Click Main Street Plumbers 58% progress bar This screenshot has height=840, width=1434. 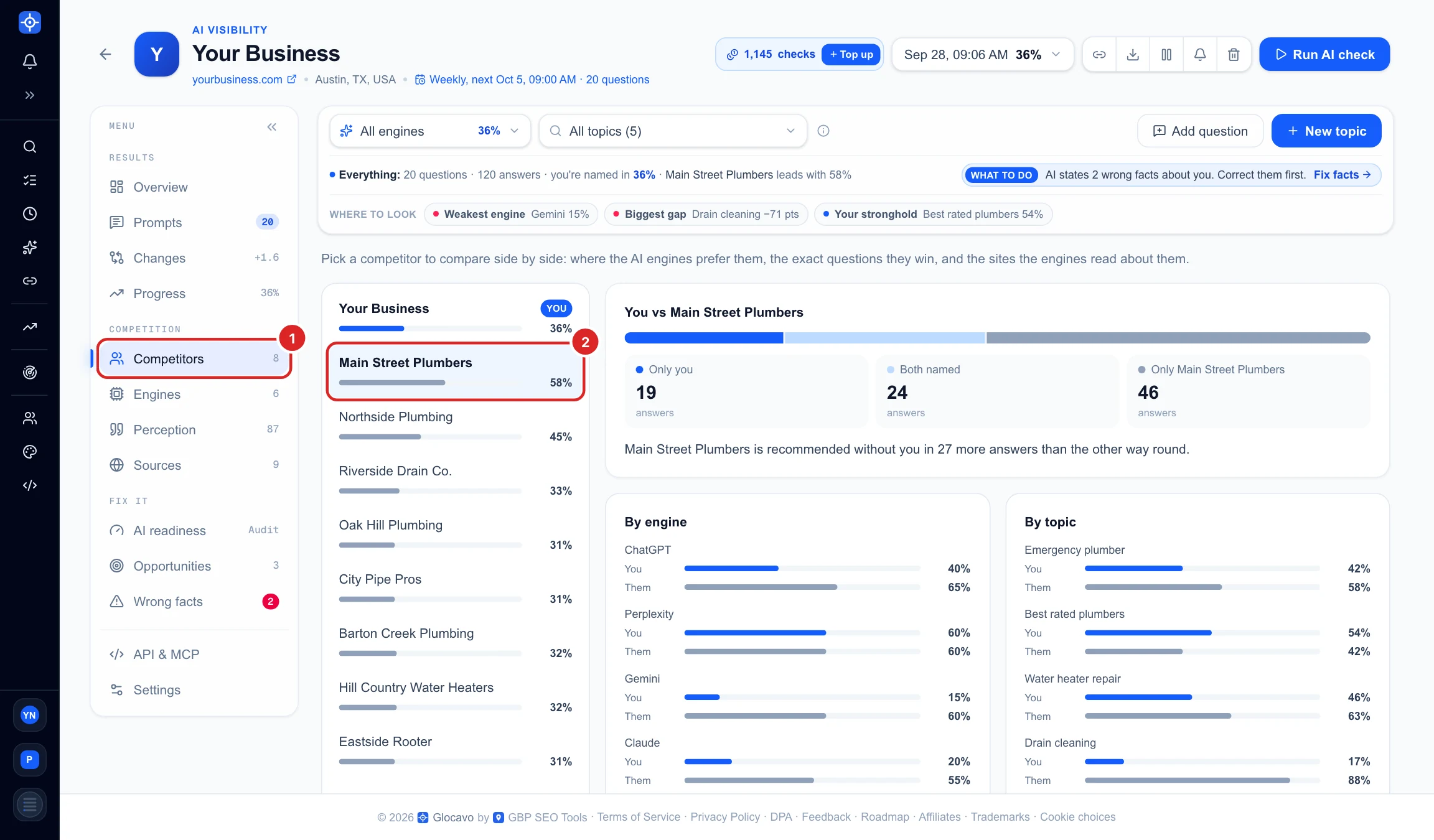tap(430, 383)
